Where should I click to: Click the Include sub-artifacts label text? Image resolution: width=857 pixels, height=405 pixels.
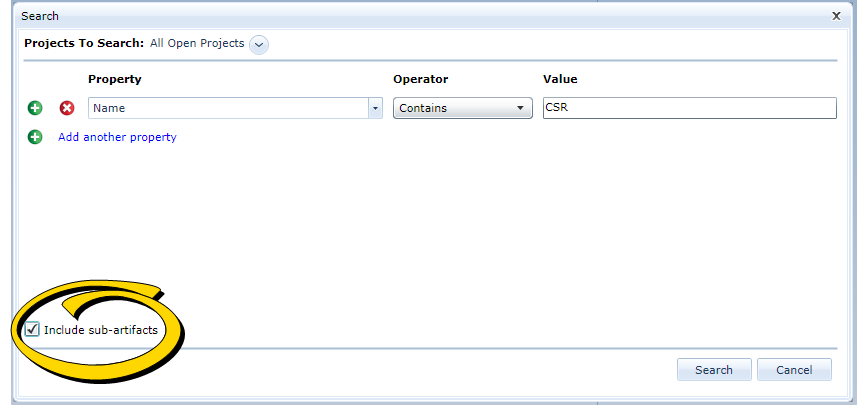click(x=100, y=330)
